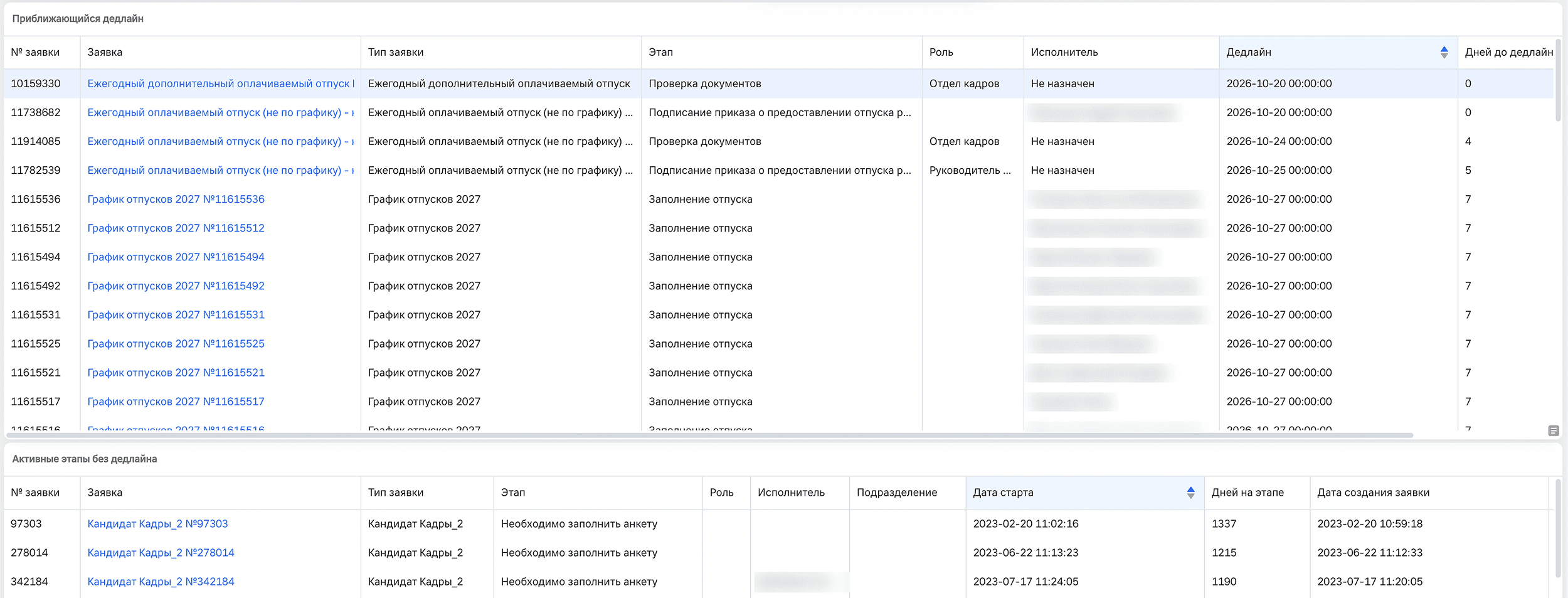
Task: Open link График отпусков 2027 №11615531
Action: (176, 315)
